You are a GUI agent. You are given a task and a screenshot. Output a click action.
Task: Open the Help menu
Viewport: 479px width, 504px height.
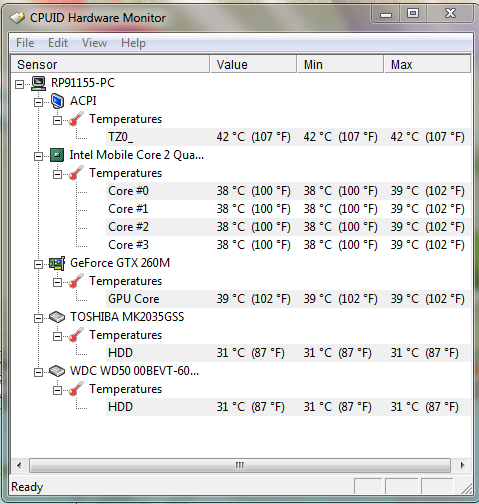(133, 43)
